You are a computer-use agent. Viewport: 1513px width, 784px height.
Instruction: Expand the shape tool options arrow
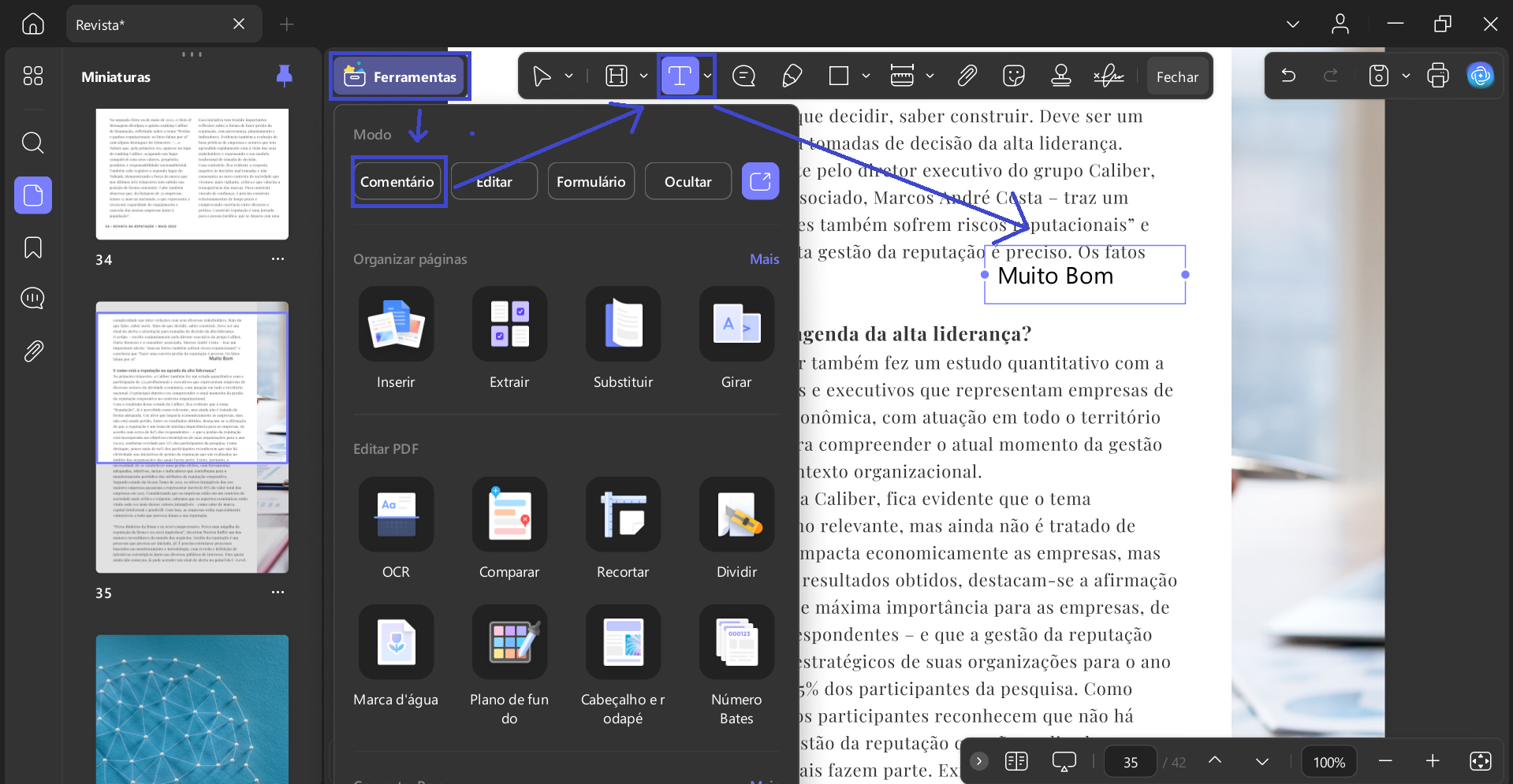[x=866, y=76]
